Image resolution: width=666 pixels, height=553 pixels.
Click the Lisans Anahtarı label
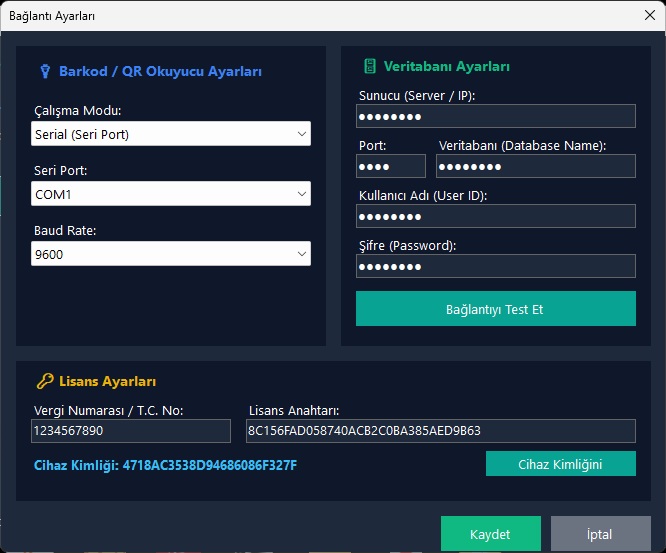[294, 411]
